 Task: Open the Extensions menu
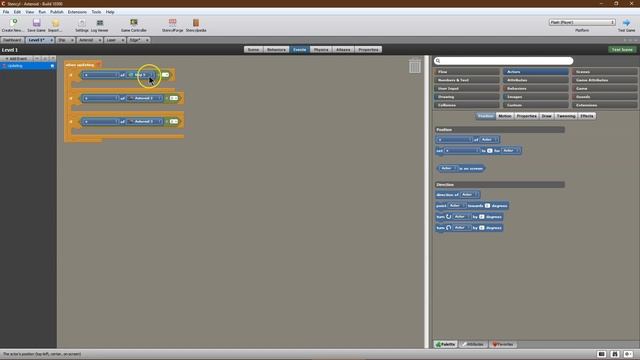(x=77, y=12)
